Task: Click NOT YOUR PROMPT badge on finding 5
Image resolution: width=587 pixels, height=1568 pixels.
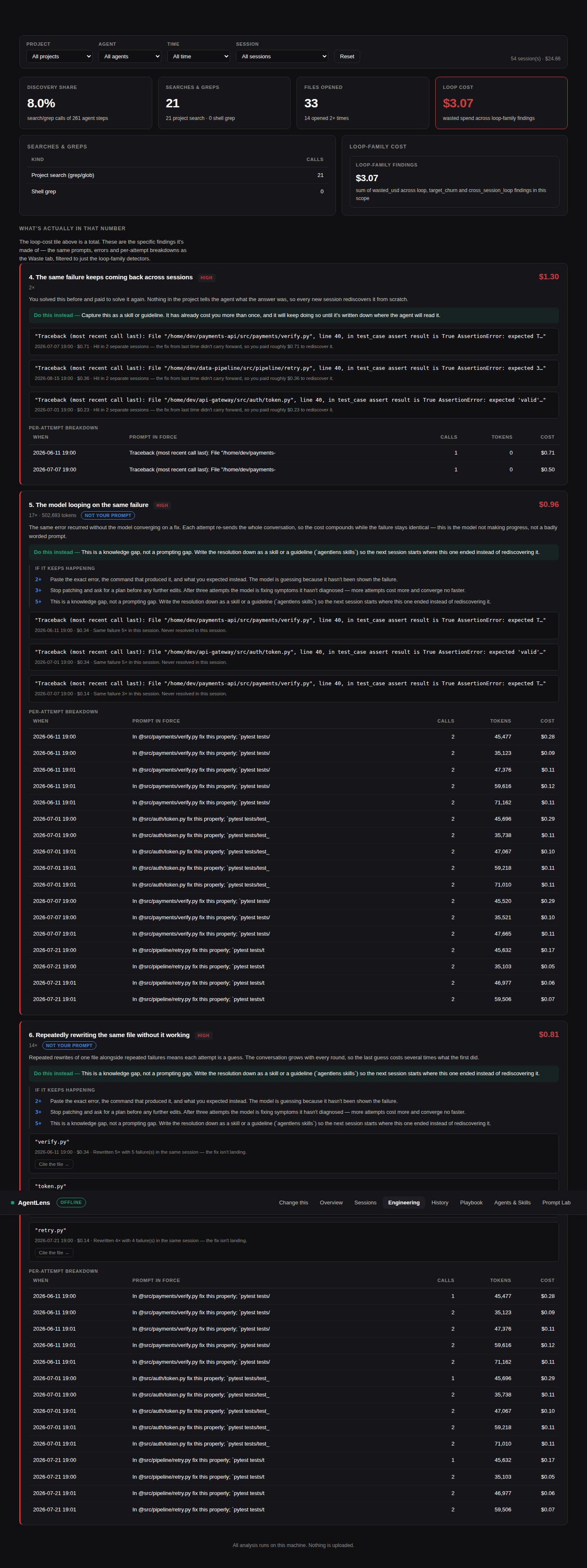Action: [x=108, y=515]
